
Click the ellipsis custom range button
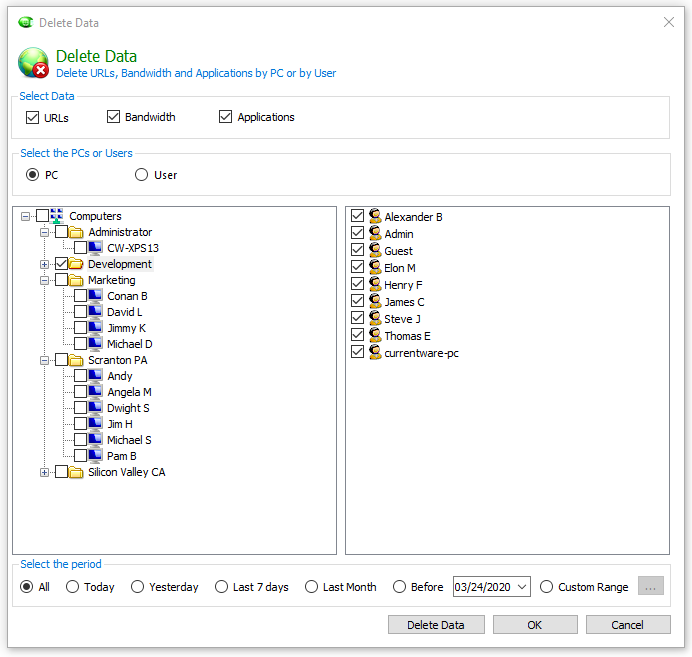[x=651, y=586]
